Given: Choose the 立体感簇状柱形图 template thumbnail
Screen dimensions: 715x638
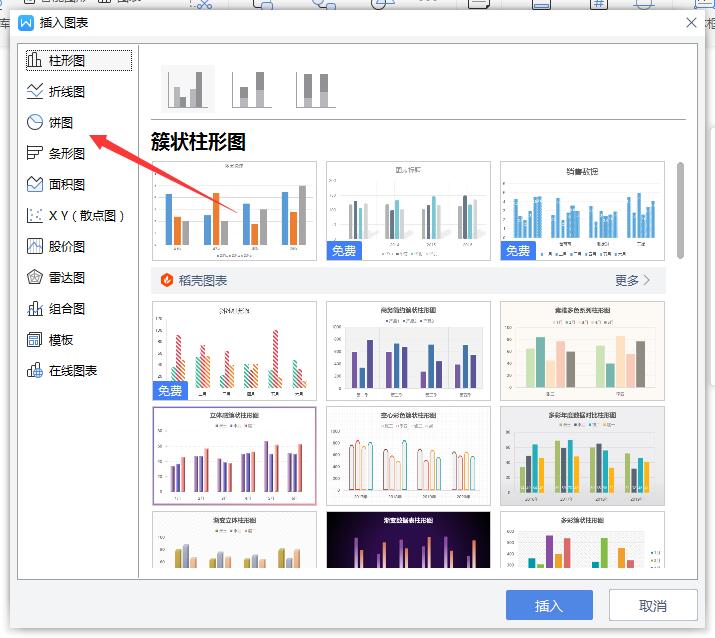Looking at the screenshot, I should (x=234, y=456).
